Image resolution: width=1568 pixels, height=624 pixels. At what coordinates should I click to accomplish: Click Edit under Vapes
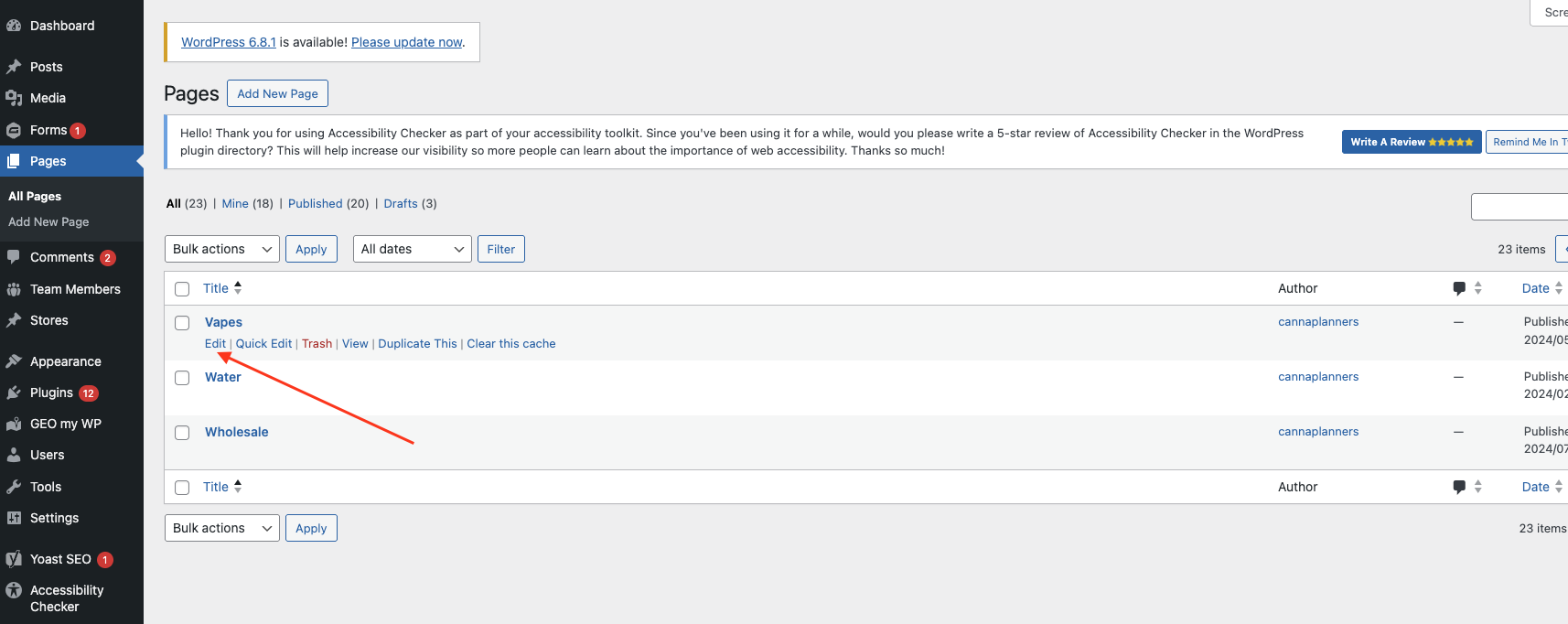point(215,343)
